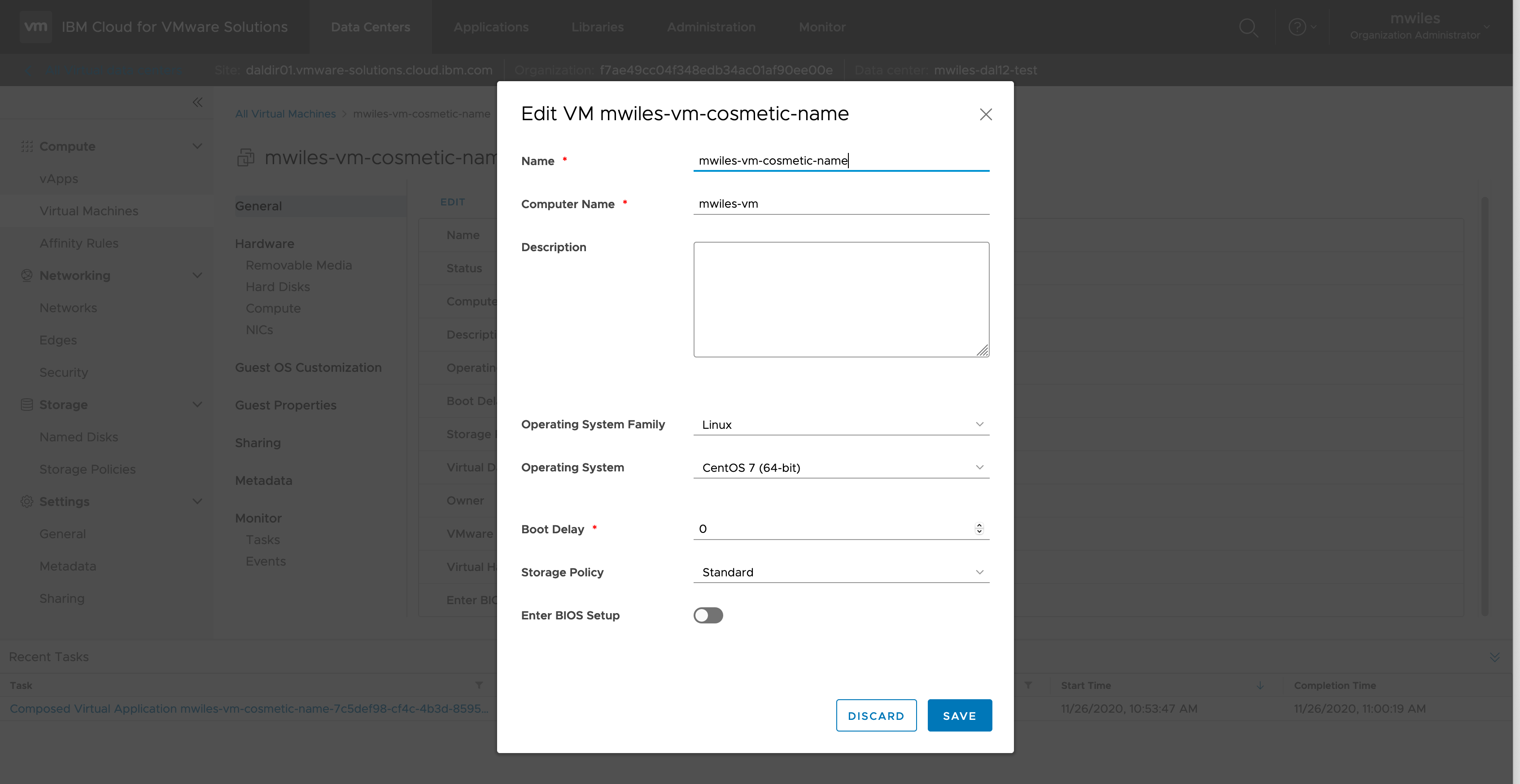Close the Edit VM dialog
The width and height of the screenshot is (1520, 784).
pos(985,114)
